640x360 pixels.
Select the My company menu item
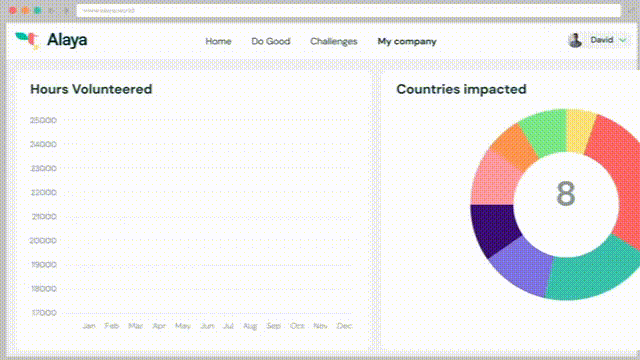[407, 42]
